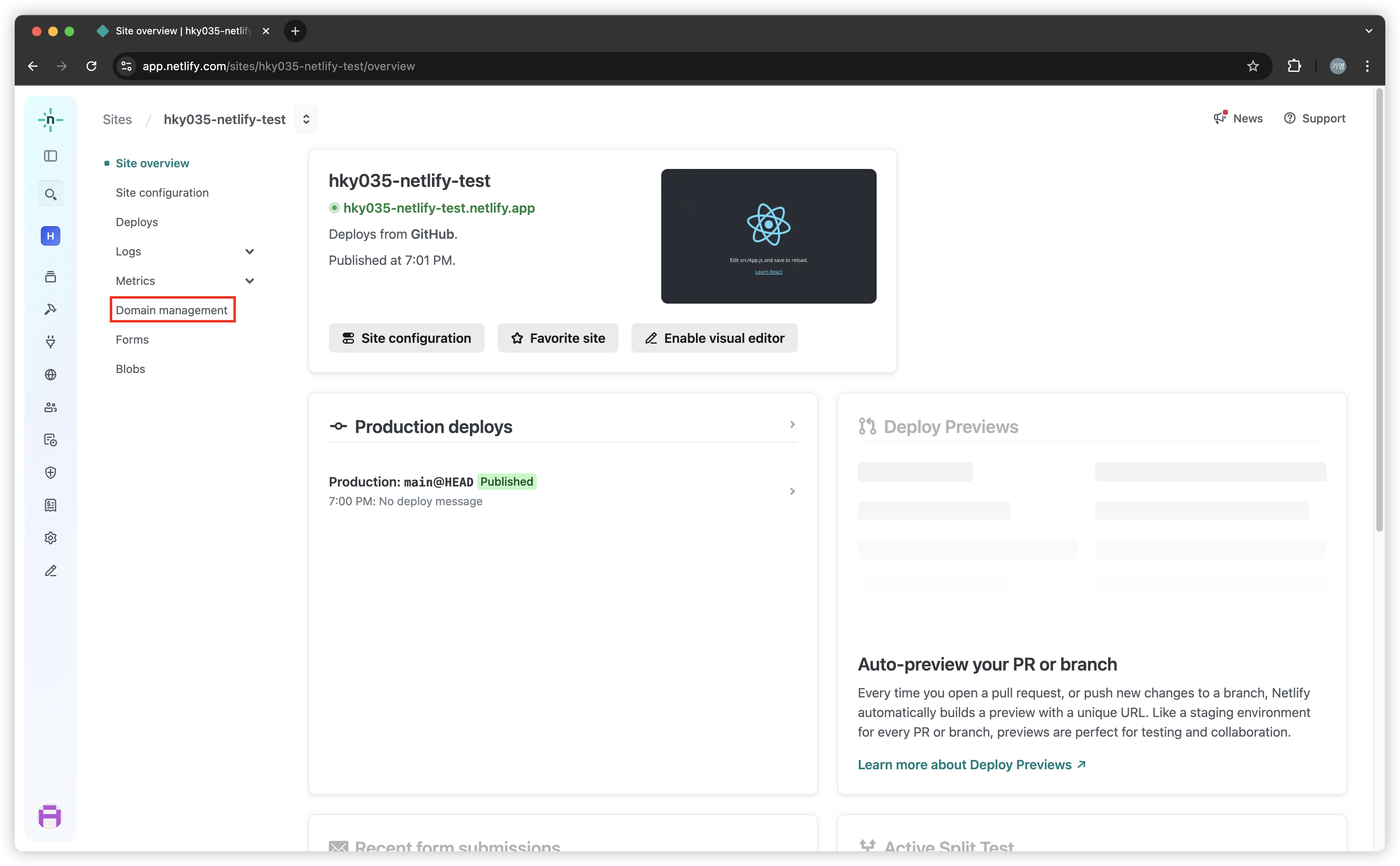Open the Chrome profile avatar

click(1338, 66)
